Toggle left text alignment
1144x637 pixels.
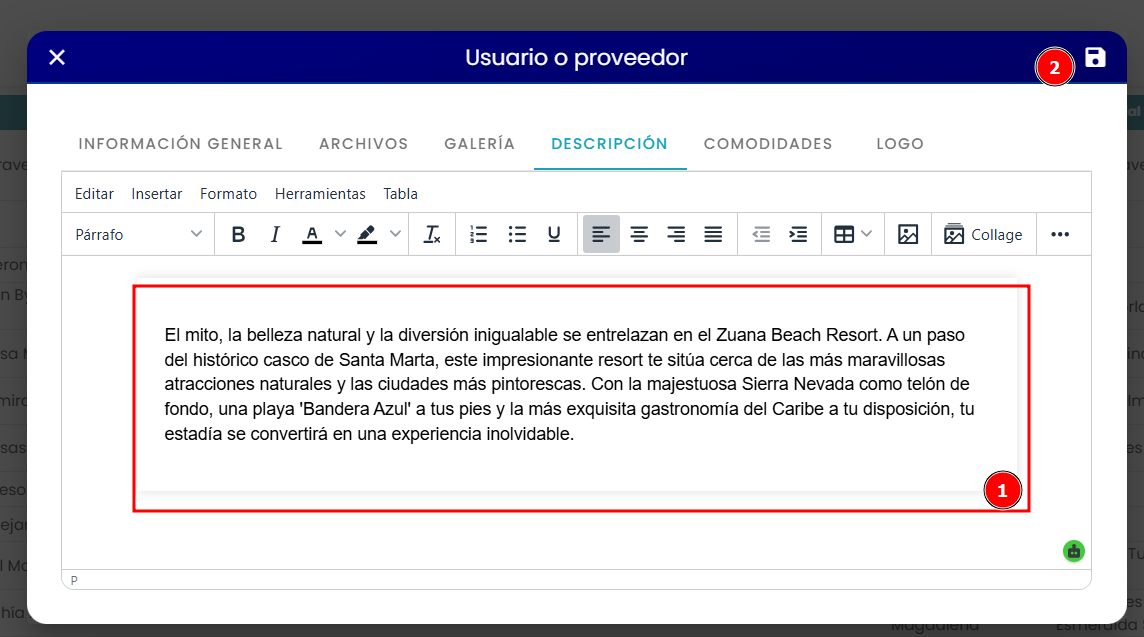[x=601, y=234]
